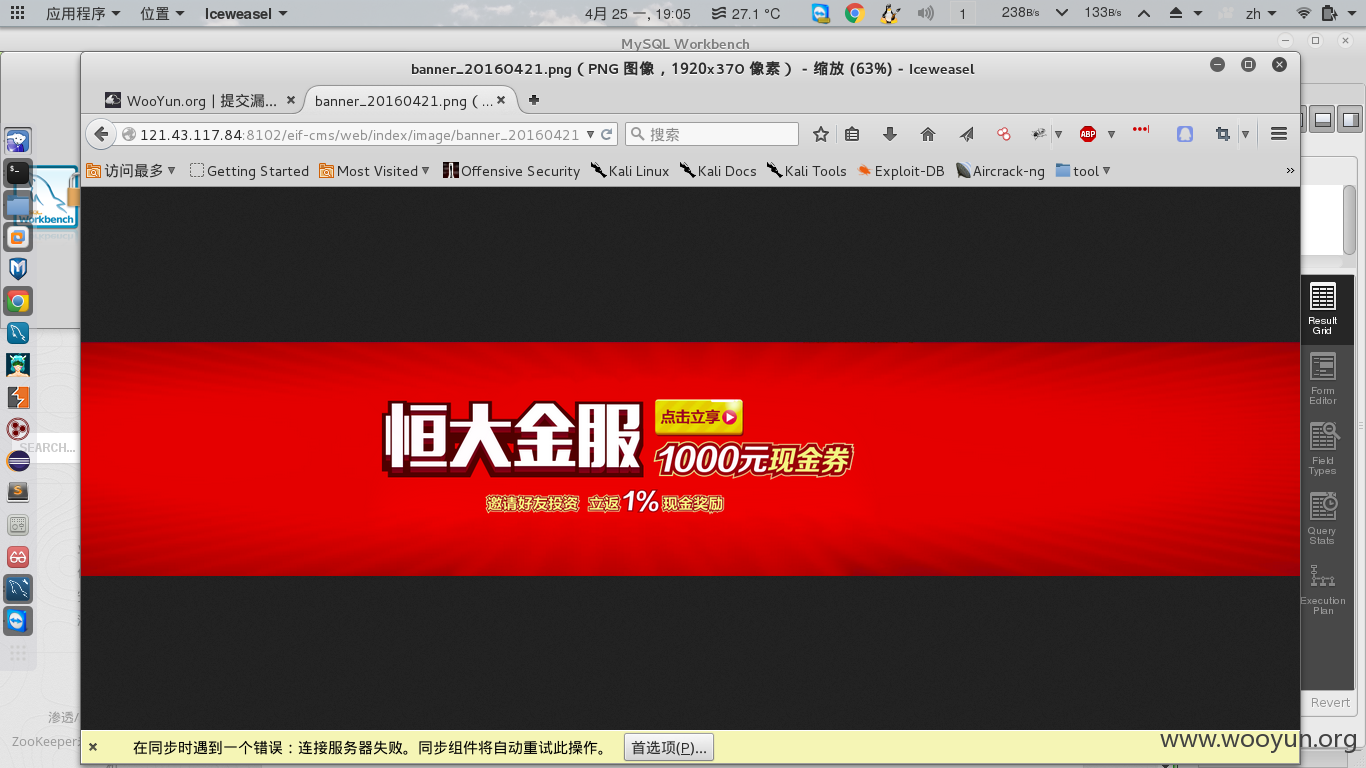Open Result Grid panel in MySQL Workbench
The height and width of the screenshot is (768, 1366).
[1322, 310]
